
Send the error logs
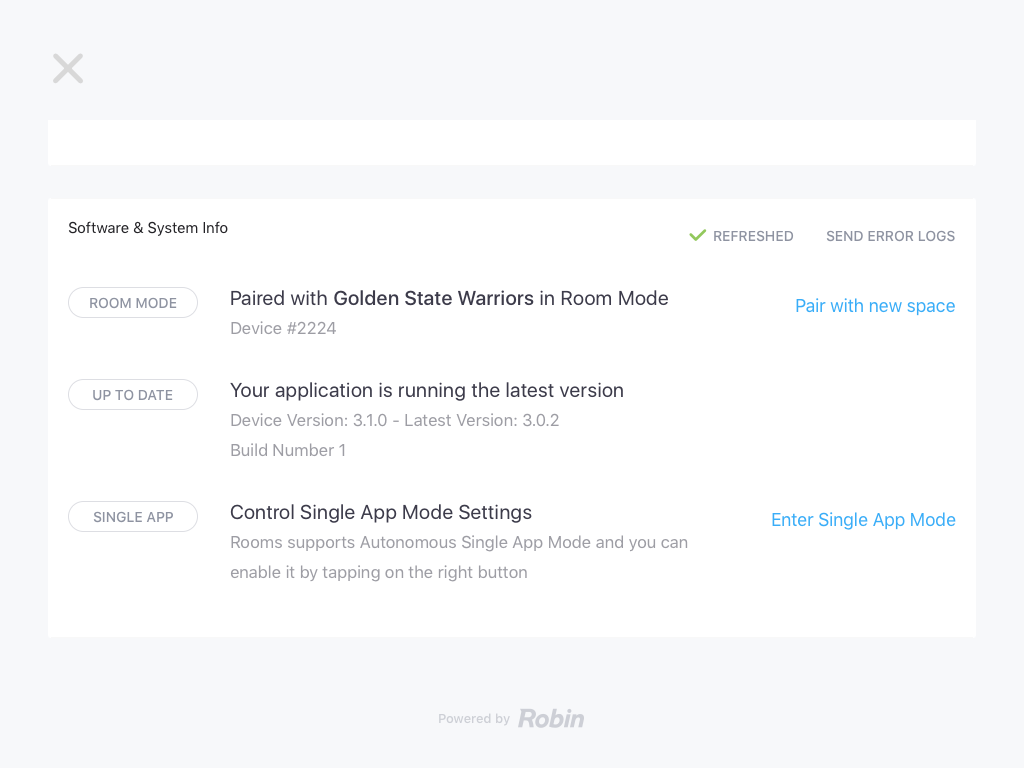[x=890, y=236]
